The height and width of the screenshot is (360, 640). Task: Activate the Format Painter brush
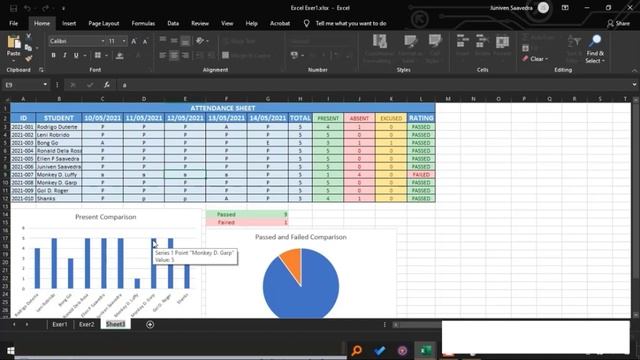coord(28,59)
